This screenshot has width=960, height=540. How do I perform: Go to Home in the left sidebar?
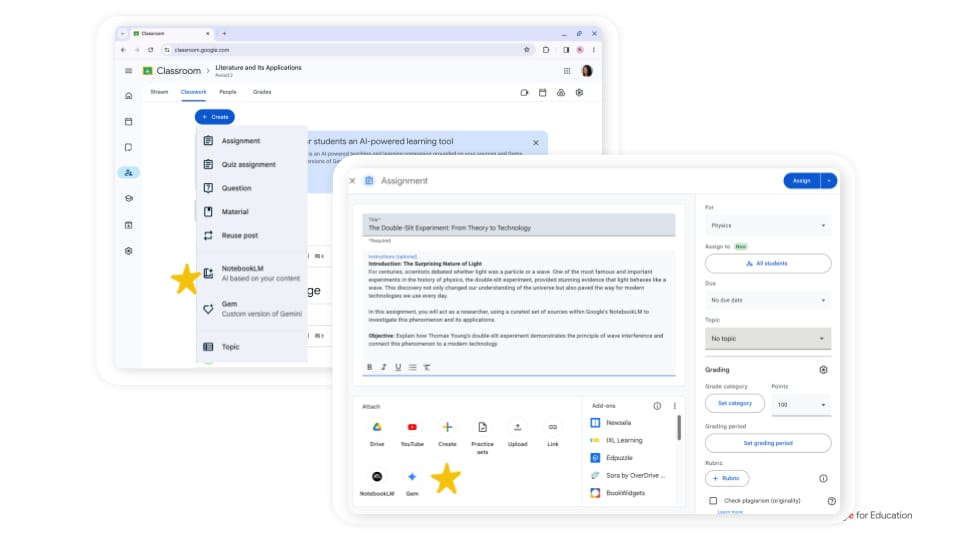[128, 96]
